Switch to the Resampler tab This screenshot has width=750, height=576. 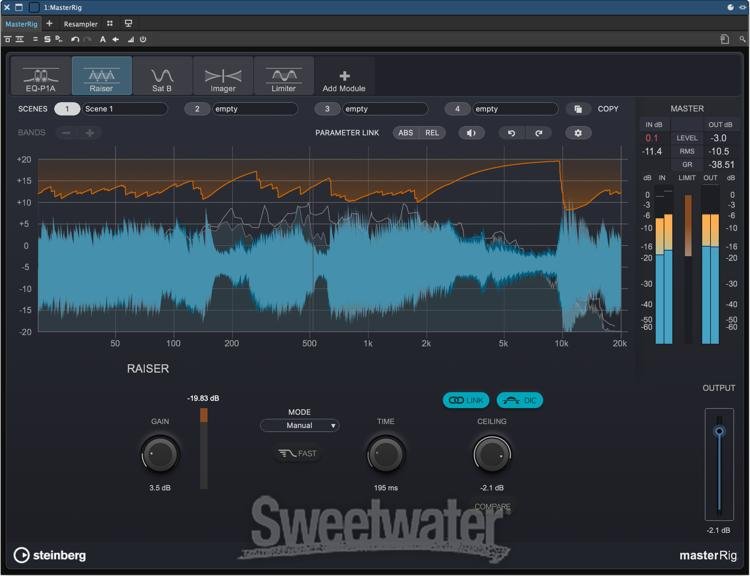point(81,23)
